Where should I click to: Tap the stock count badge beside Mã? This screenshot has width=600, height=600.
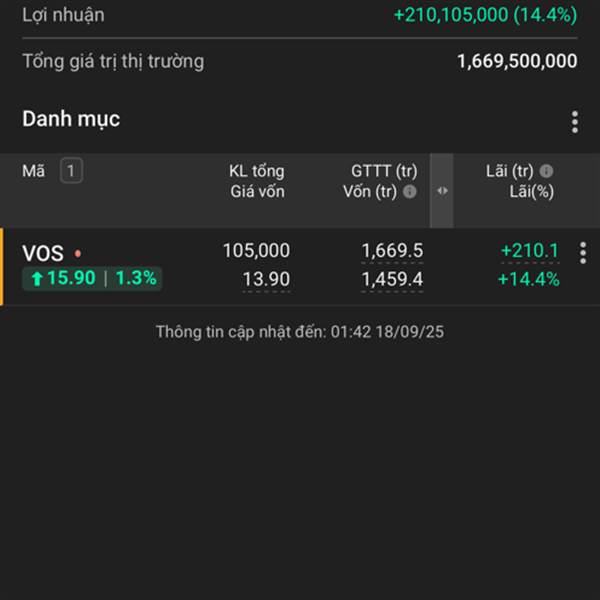[x=70, y=171]
